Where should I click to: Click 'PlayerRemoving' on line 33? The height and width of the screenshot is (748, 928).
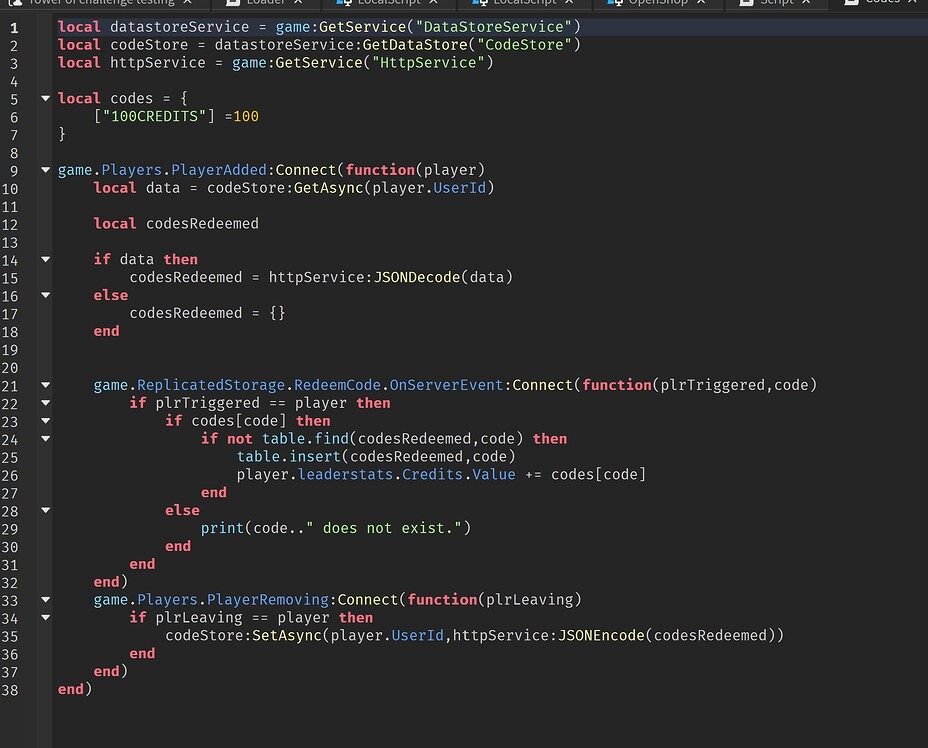(268, 599)
